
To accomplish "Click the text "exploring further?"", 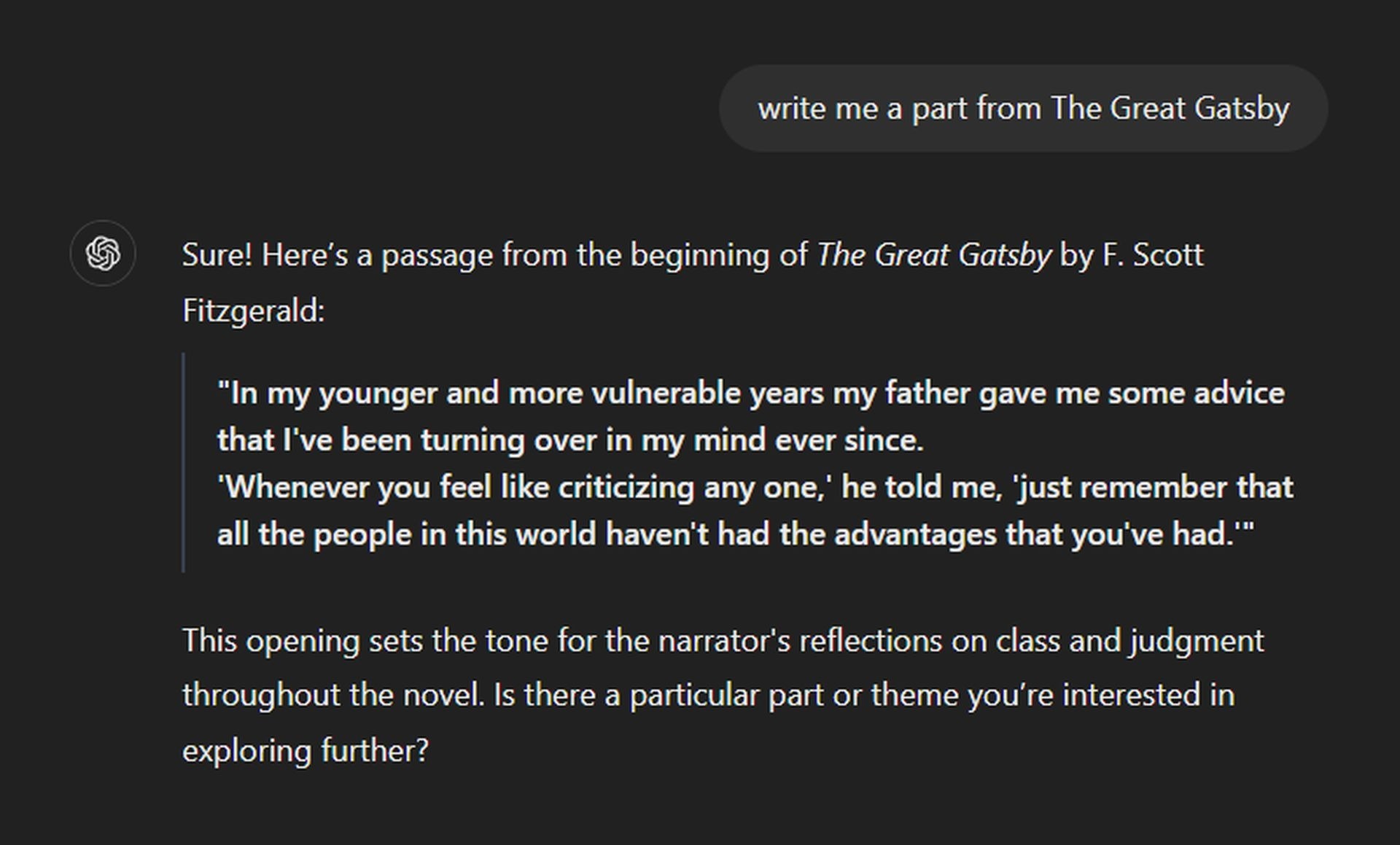I will coord(306,751).
